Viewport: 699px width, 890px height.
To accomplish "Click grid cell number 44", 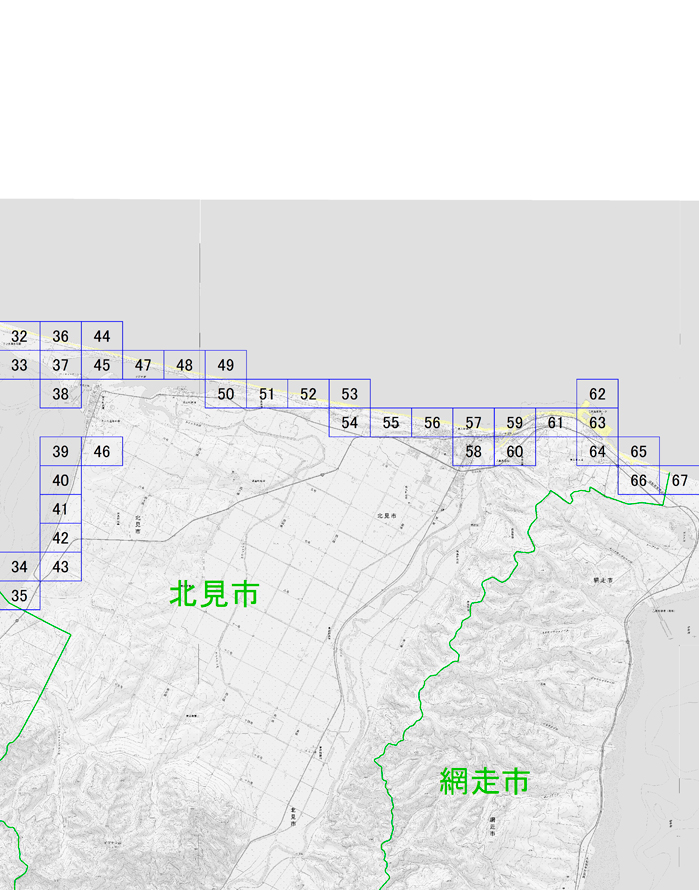I will point(102,336).
